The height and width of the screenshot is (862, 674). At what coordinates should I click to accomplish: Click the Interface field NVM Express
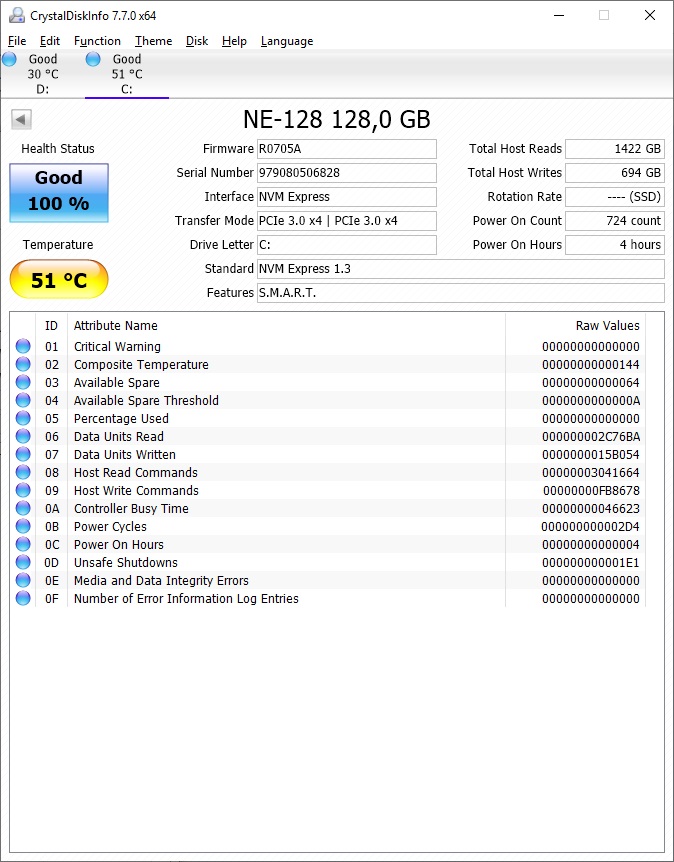[x=347, y=197]
